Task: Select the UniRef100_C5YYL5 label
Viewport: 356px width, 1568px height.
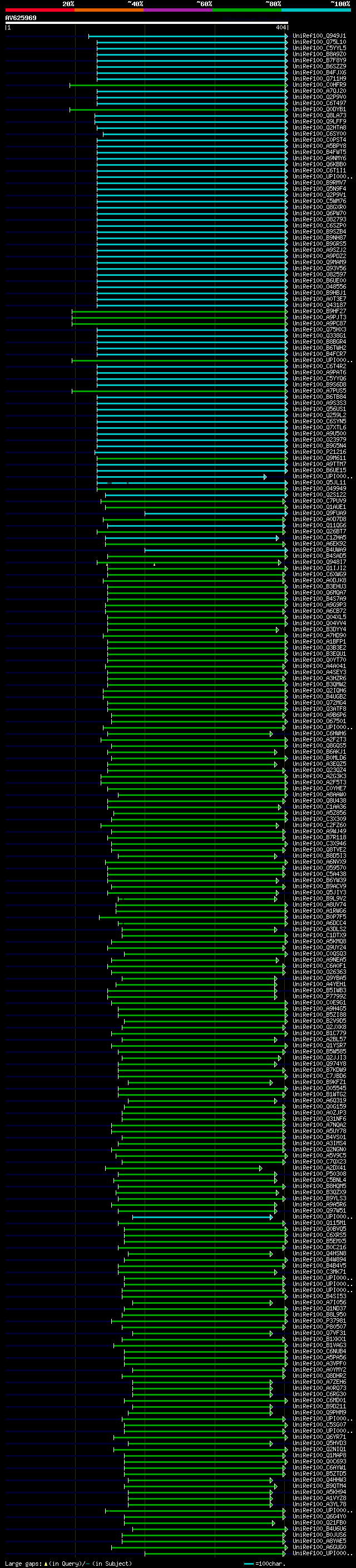Action: (x=319, y=48)
